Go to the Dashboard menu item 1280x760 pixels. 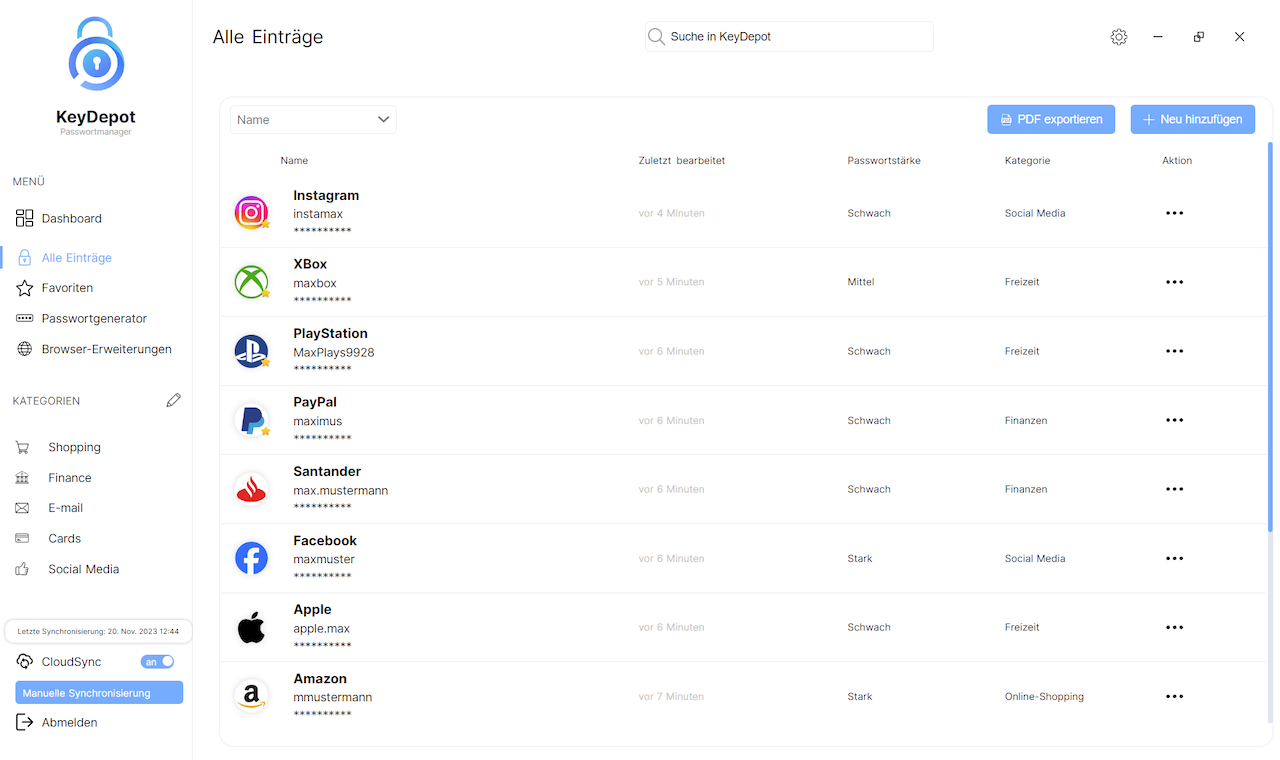[x=71, y=218]
